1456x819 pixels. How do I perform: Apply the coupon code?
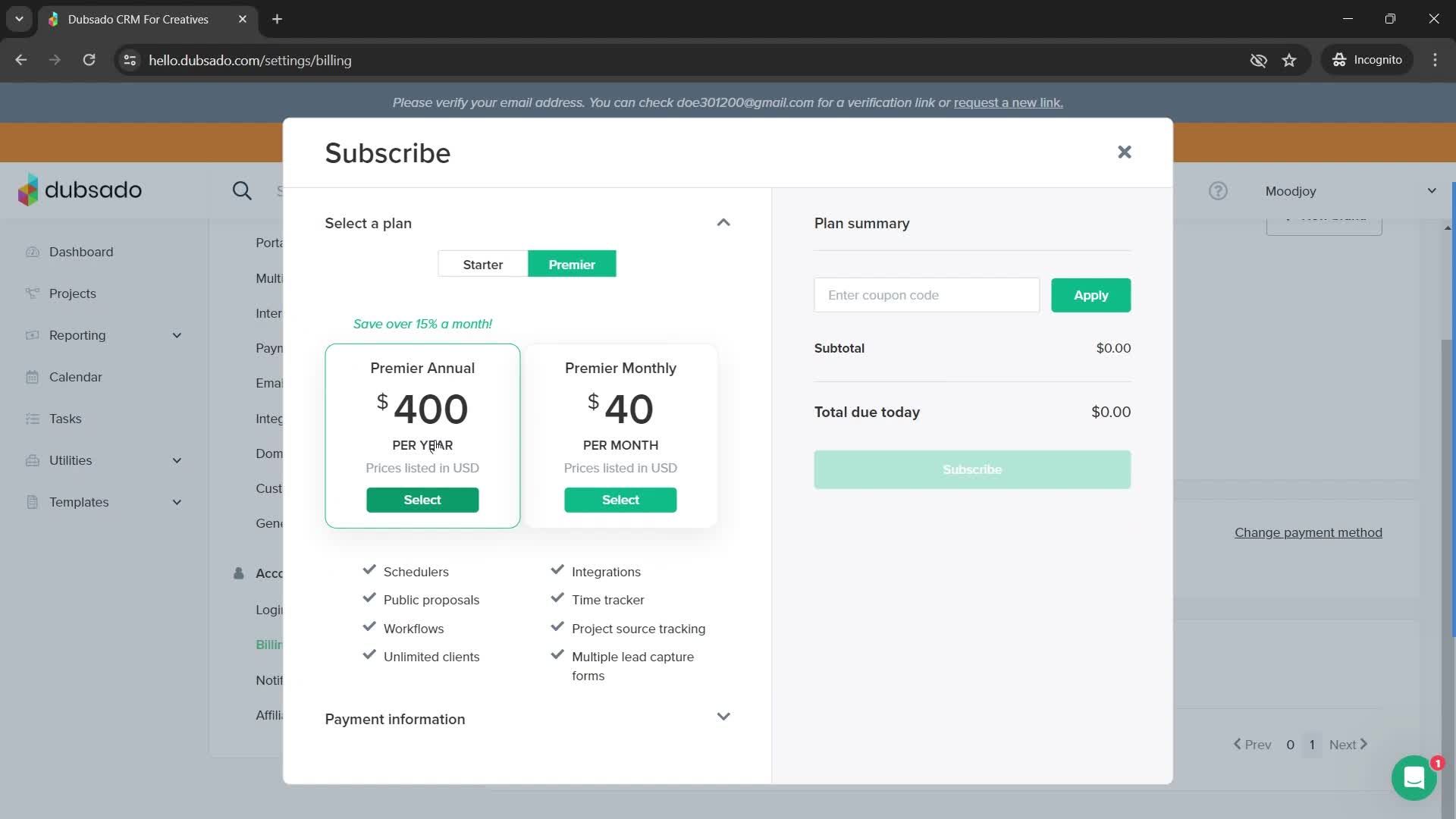point(1090,295)
